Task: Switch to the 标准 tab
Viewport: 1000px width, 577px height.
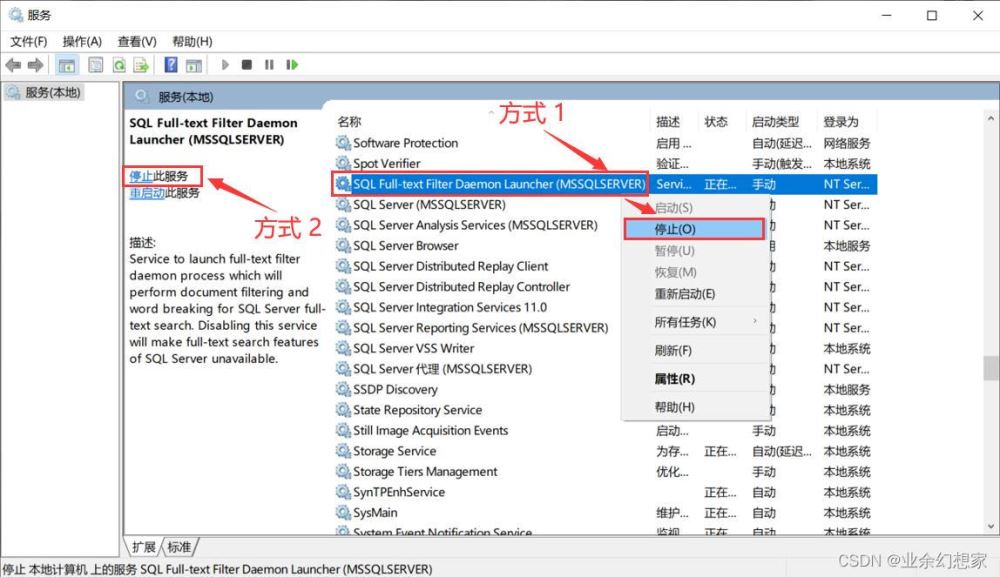Action: [x=179, y=547]
